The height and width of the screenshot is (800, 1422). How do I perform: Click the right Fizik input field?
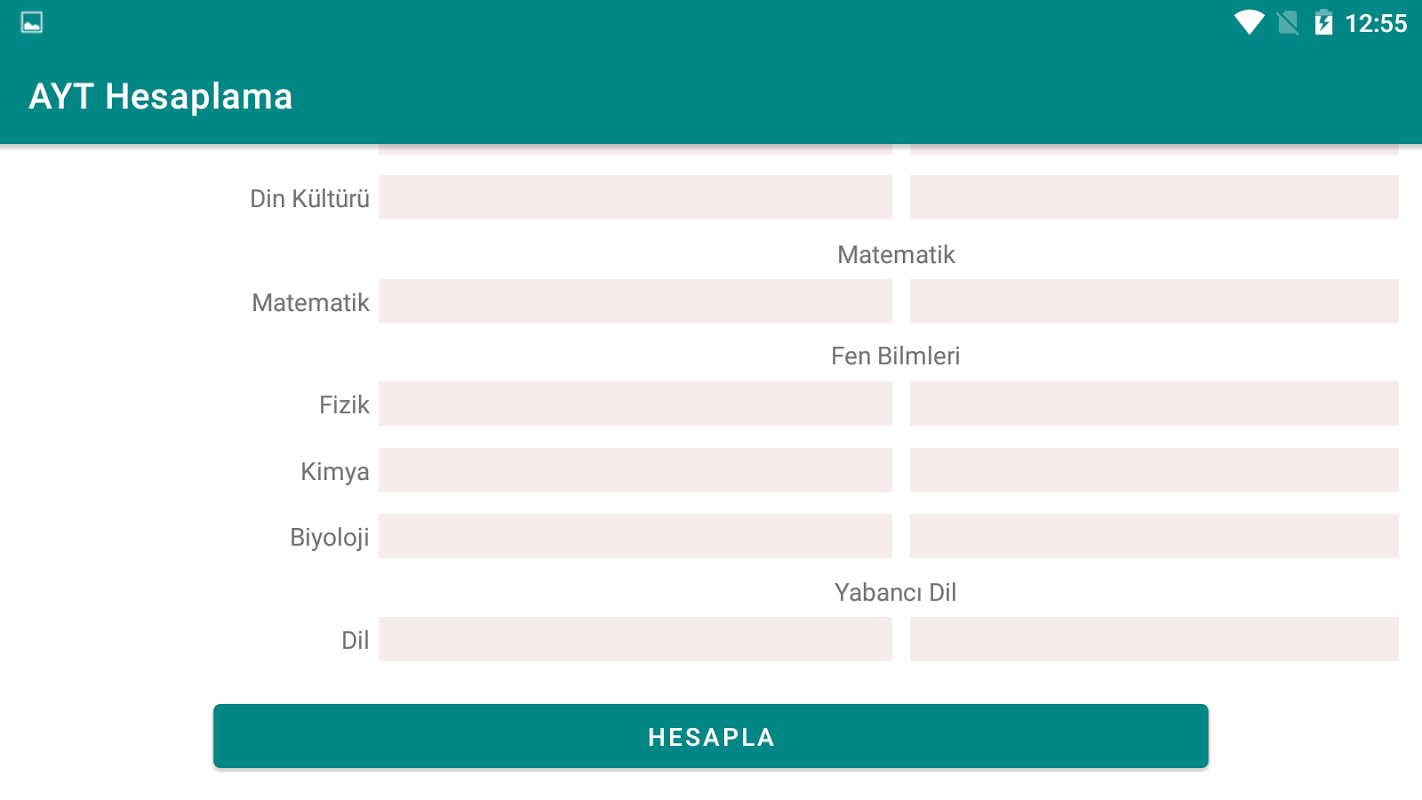click(1154, 404)
